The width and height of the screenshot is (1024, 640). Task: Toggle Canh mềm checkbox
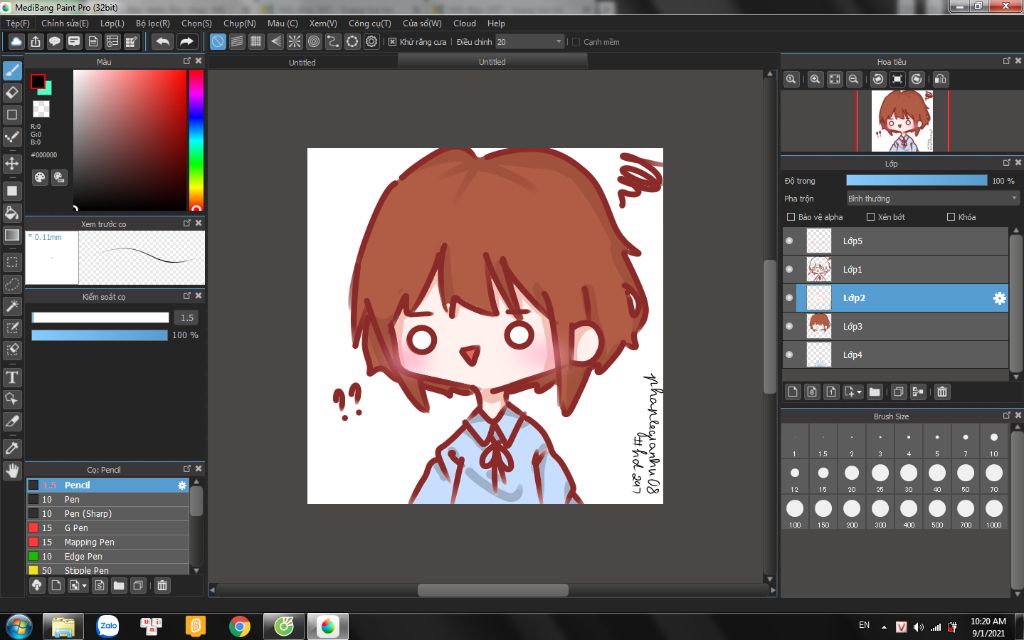[x=576, y=42]
